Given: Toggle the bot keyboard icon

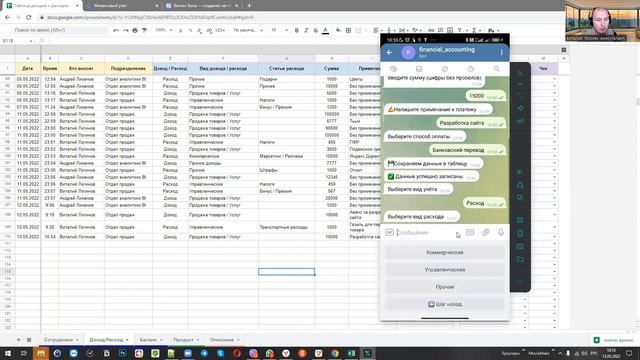Looking at the screenshot, I should [x=470, y=232].
